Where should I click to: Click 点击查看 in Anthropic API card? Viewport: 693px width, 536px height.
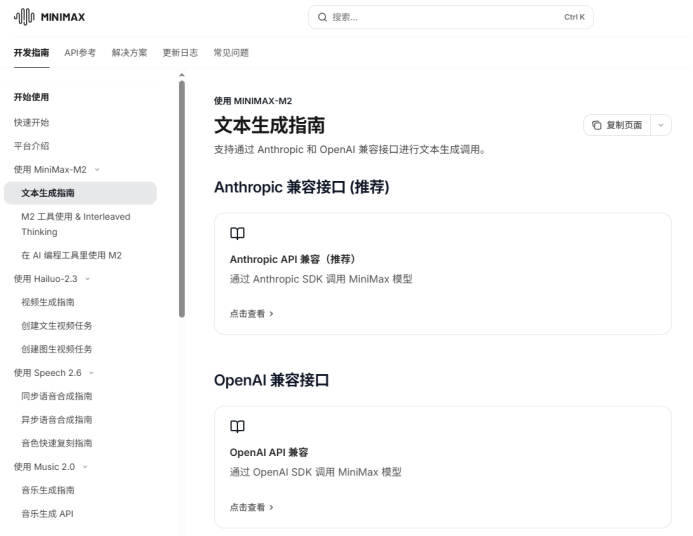click(x=251, y=314)
